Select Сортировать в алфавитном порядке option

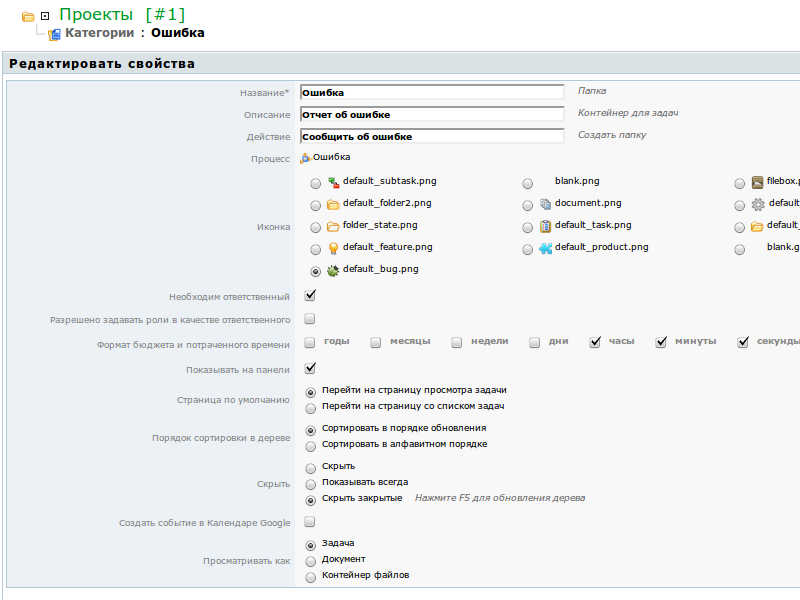pyautogui.click(x=311, y=446)
